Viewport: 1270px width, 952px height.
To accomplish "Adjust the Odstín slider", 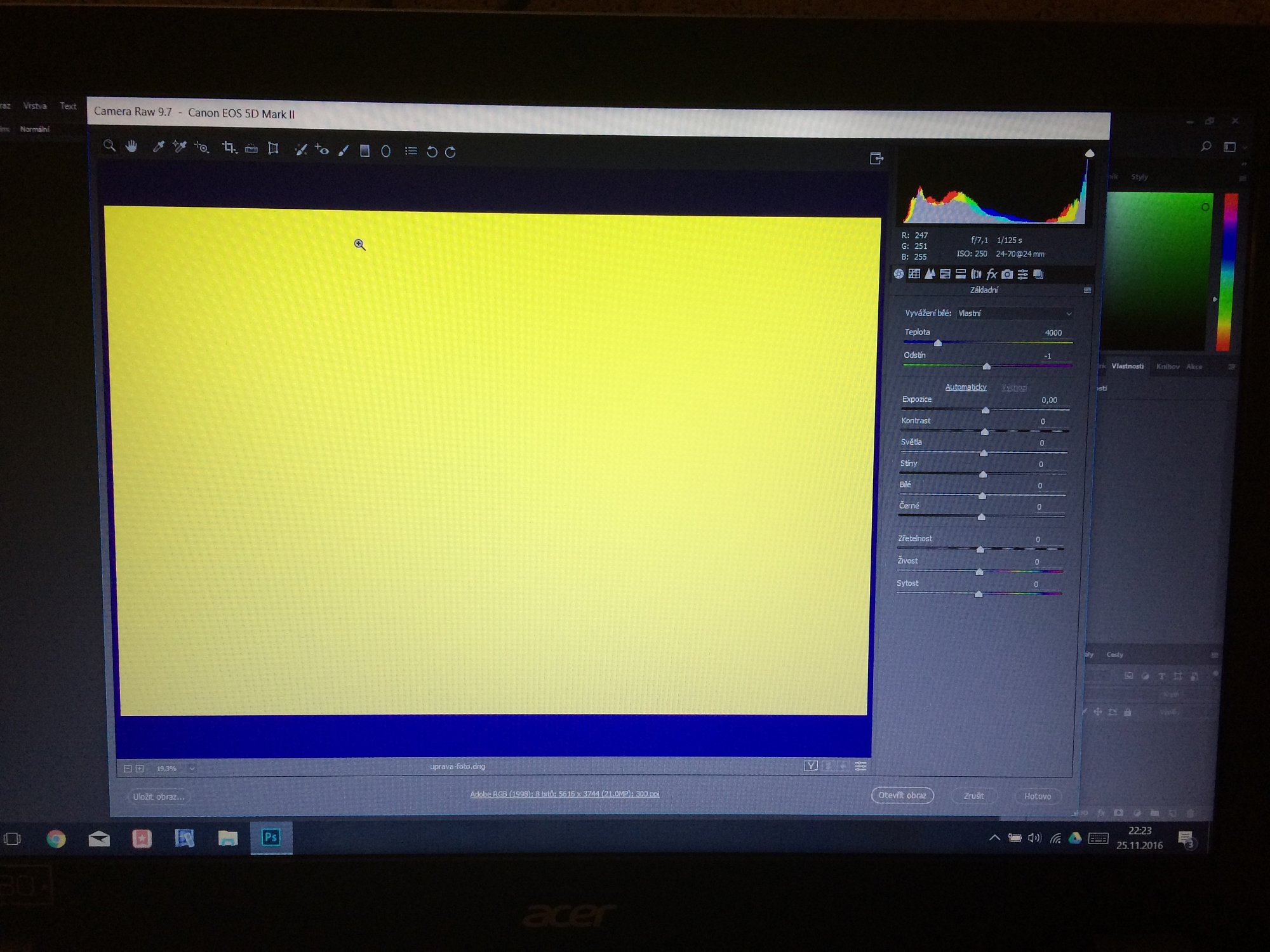I will click(x=986, y=366).
